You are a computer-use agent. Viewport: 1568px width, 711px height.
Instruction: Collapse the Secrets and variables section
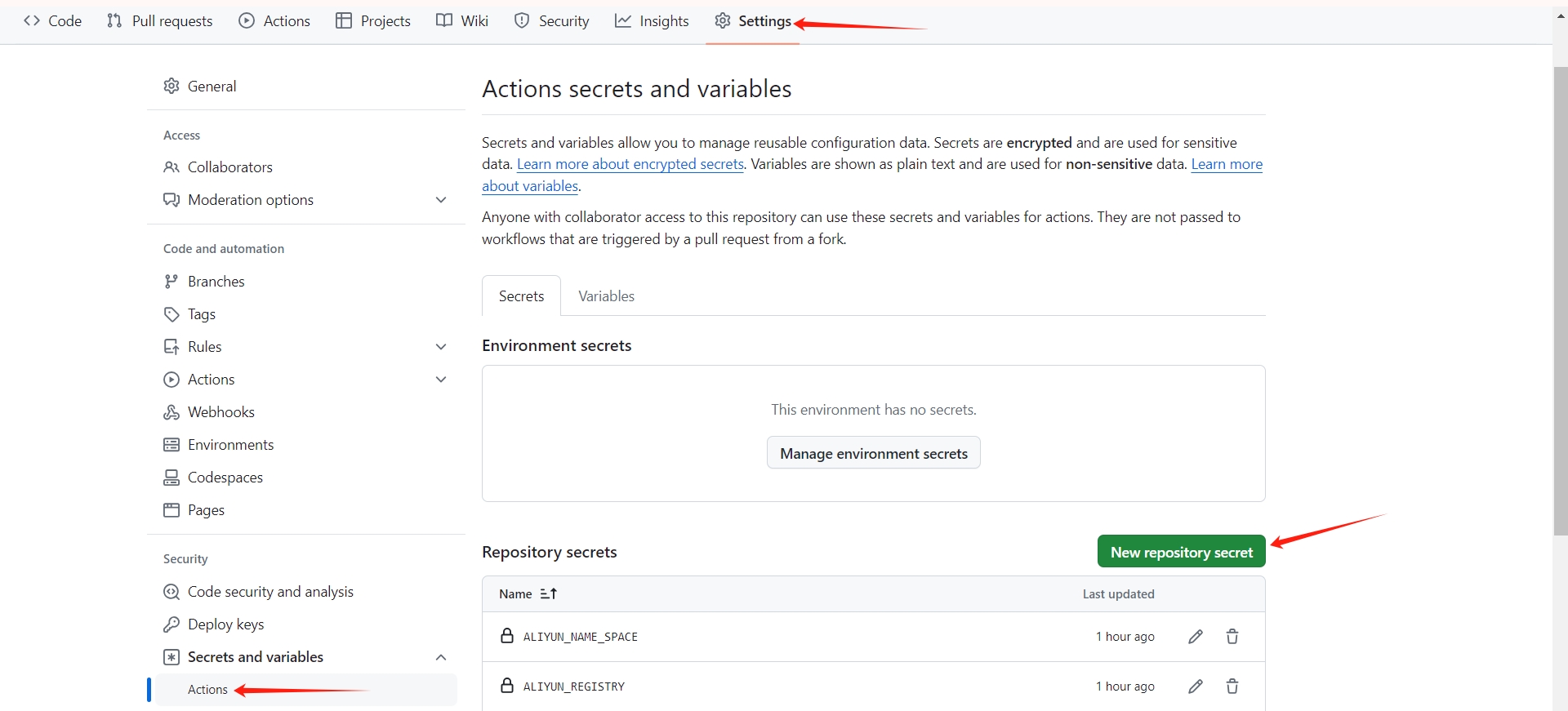point(441,657)
